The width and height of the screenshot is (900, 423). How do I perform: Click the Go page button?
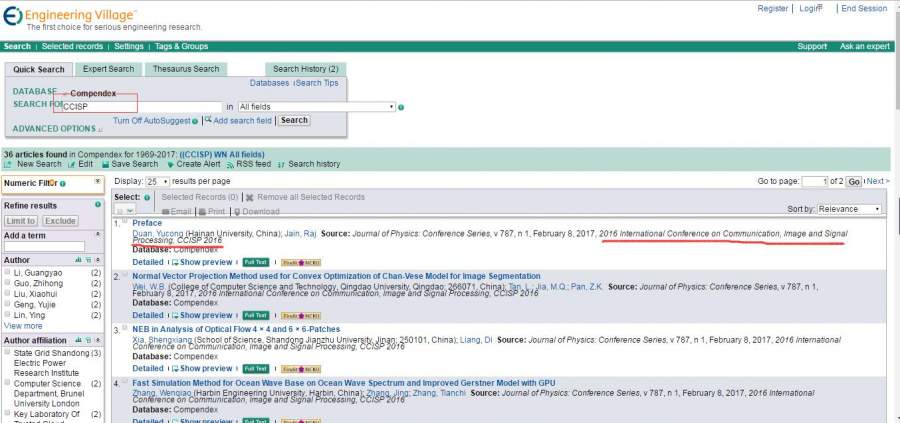coord(854,181)
